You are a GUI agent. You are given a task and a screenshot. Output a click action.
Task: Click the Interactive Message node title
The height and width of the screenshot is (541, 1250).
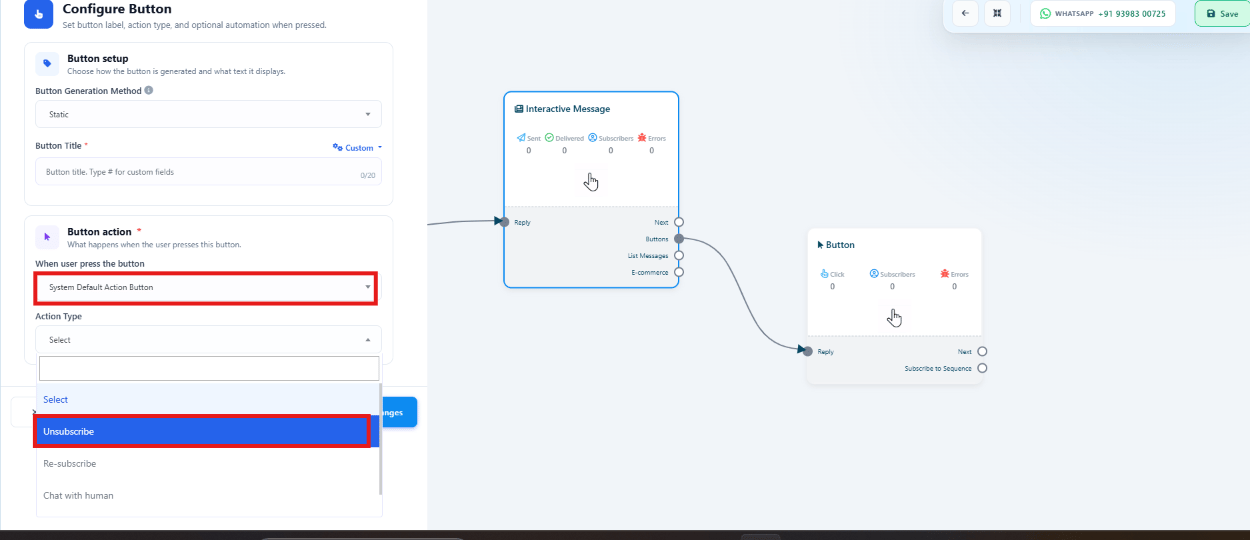tap(568, 109)
